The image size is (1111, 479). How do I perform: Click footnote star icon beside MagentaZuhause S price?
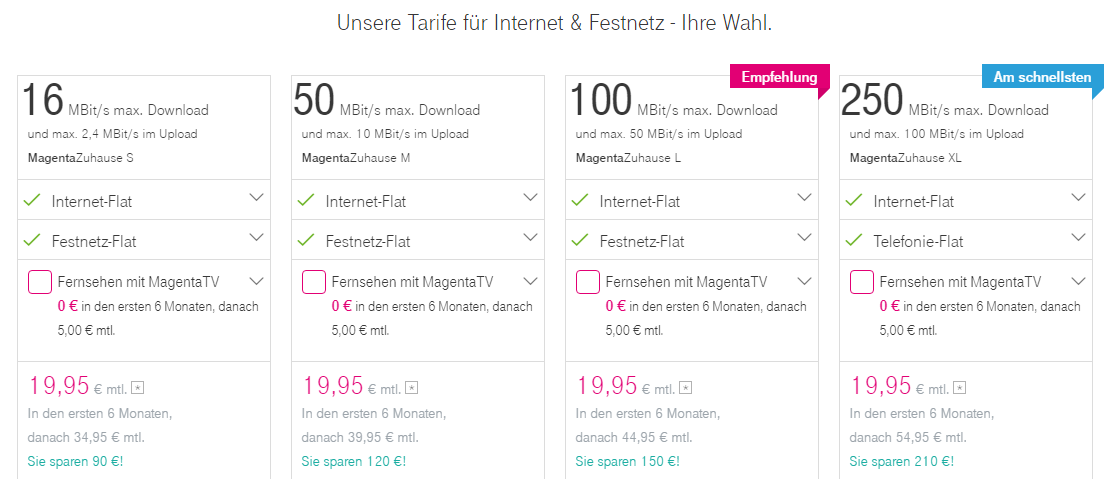click(138, 388)
